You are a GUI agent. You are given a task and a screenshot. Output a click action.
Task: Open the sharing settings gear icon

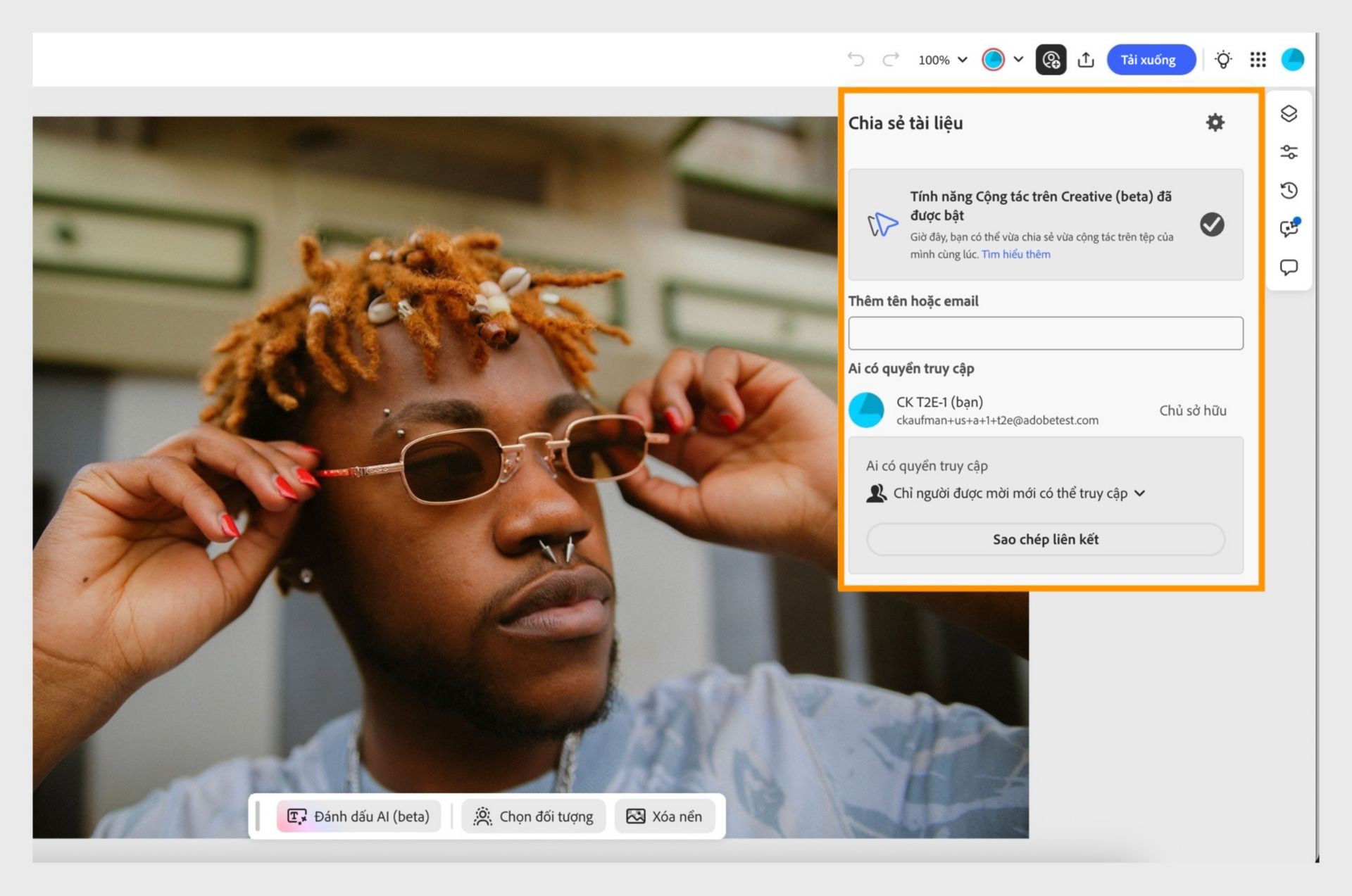(x=1215, y=122)
